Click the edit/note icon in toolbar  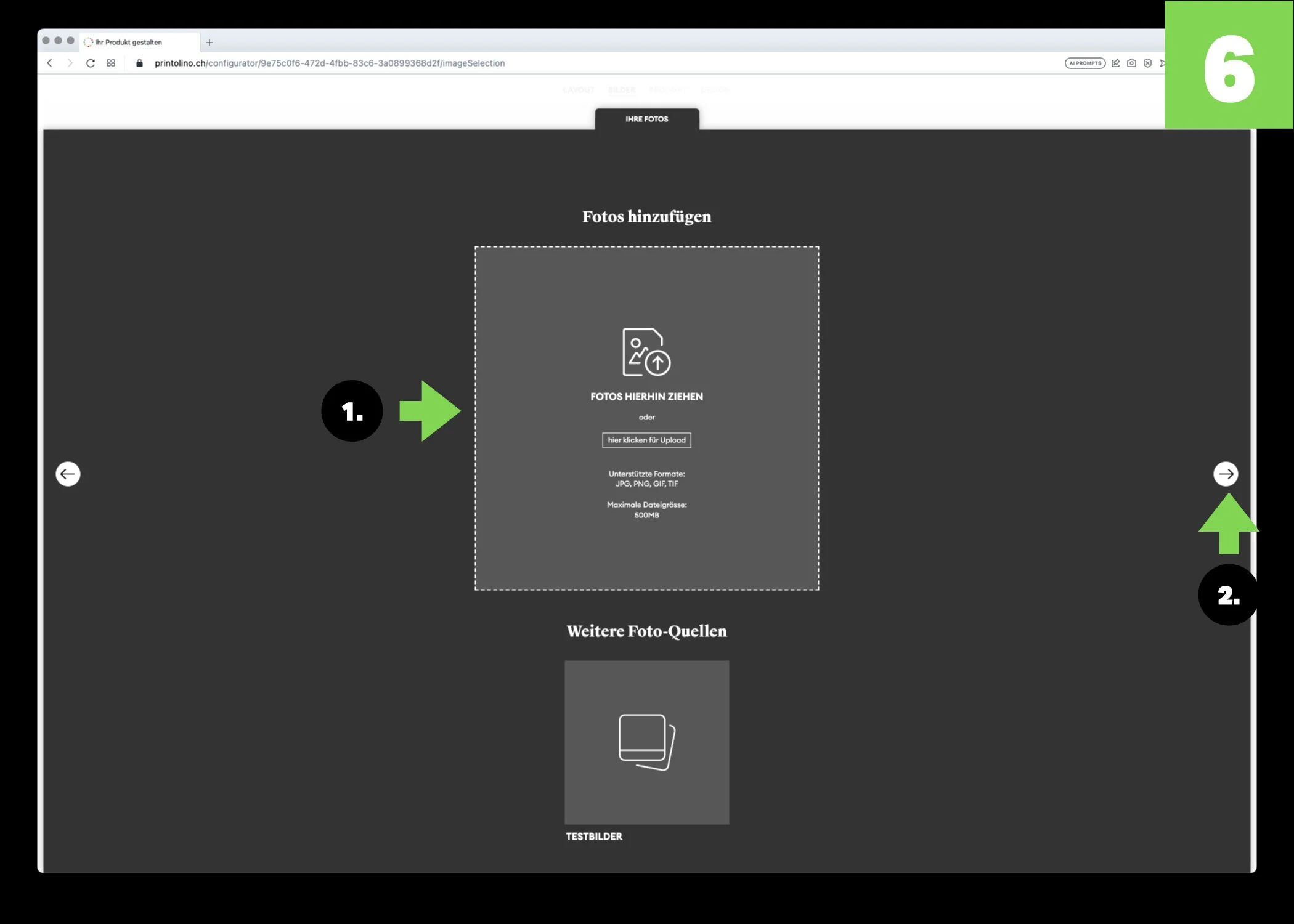coord(1115,63)
